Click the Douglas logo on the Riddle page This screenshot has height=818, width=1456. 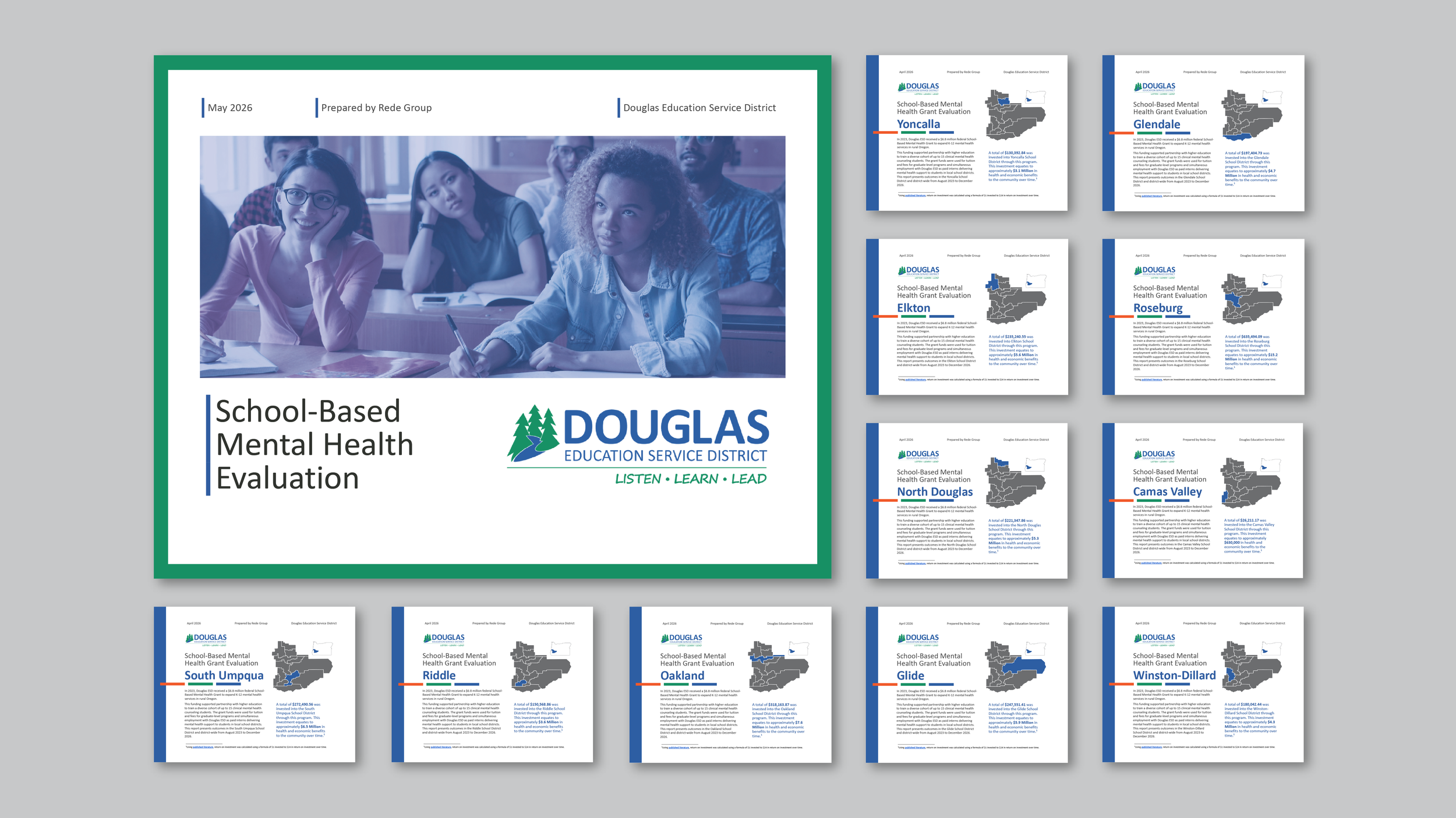(444, 640)
